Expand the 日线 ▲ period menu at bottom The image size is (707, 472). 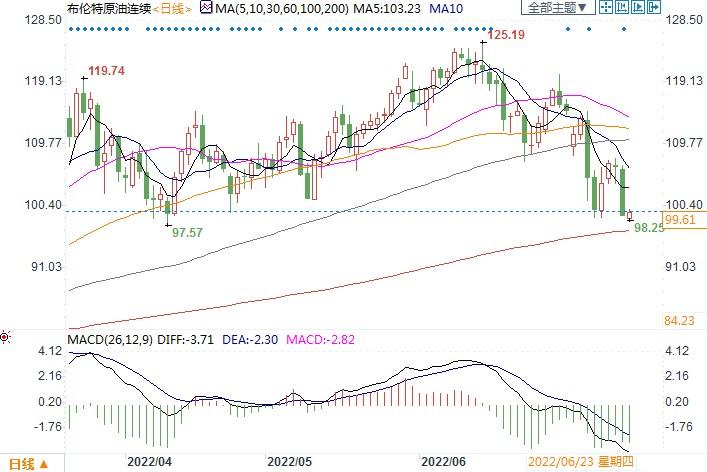pos(29,464)
